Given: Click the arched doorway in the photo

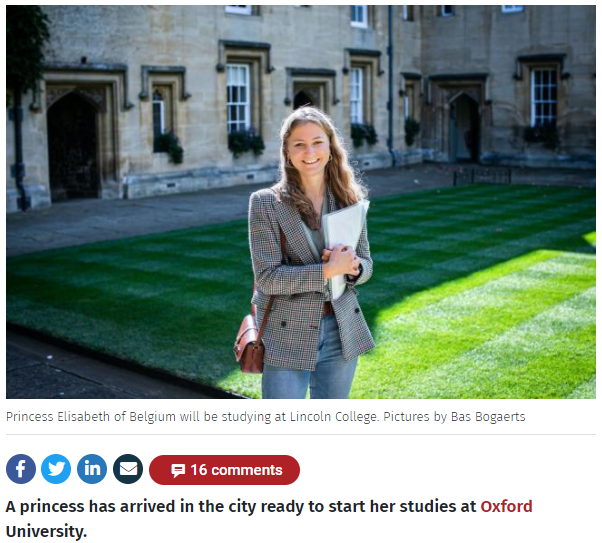Looking at the screenshot, I should (x=73, y=148).
